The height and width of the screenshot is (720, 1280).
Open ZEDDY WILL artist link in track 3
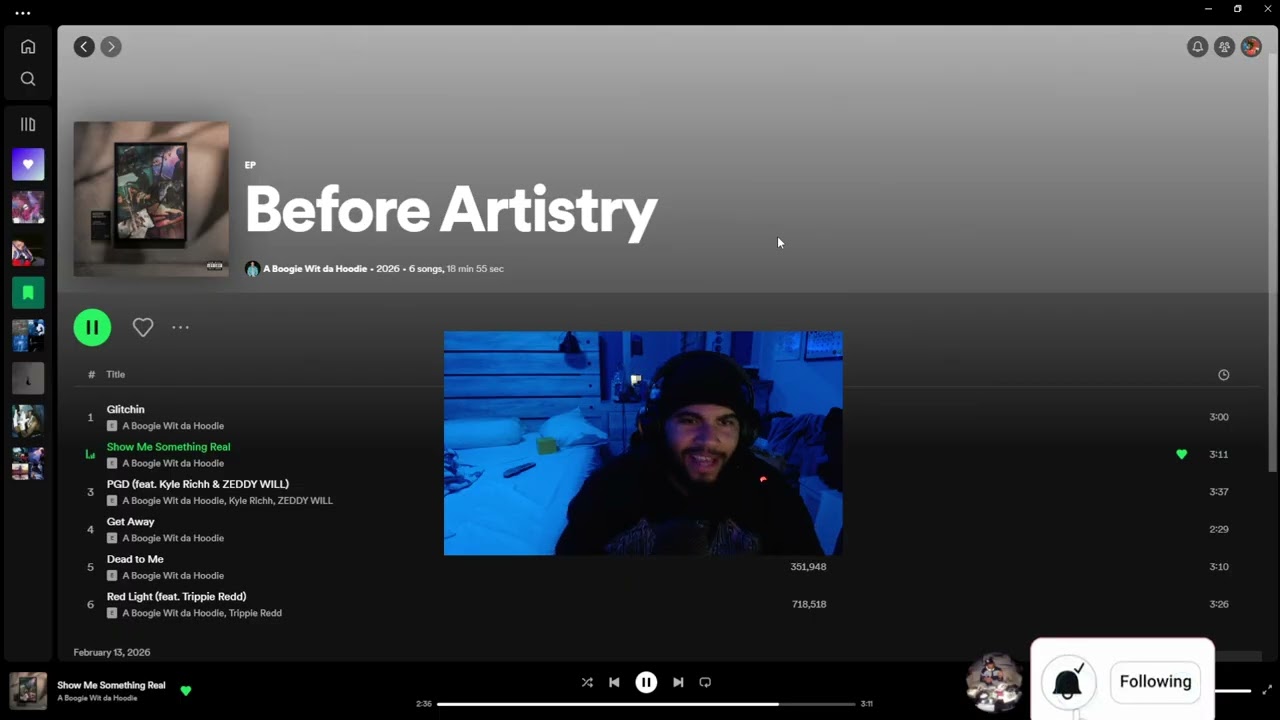click(x=305, y=500)
